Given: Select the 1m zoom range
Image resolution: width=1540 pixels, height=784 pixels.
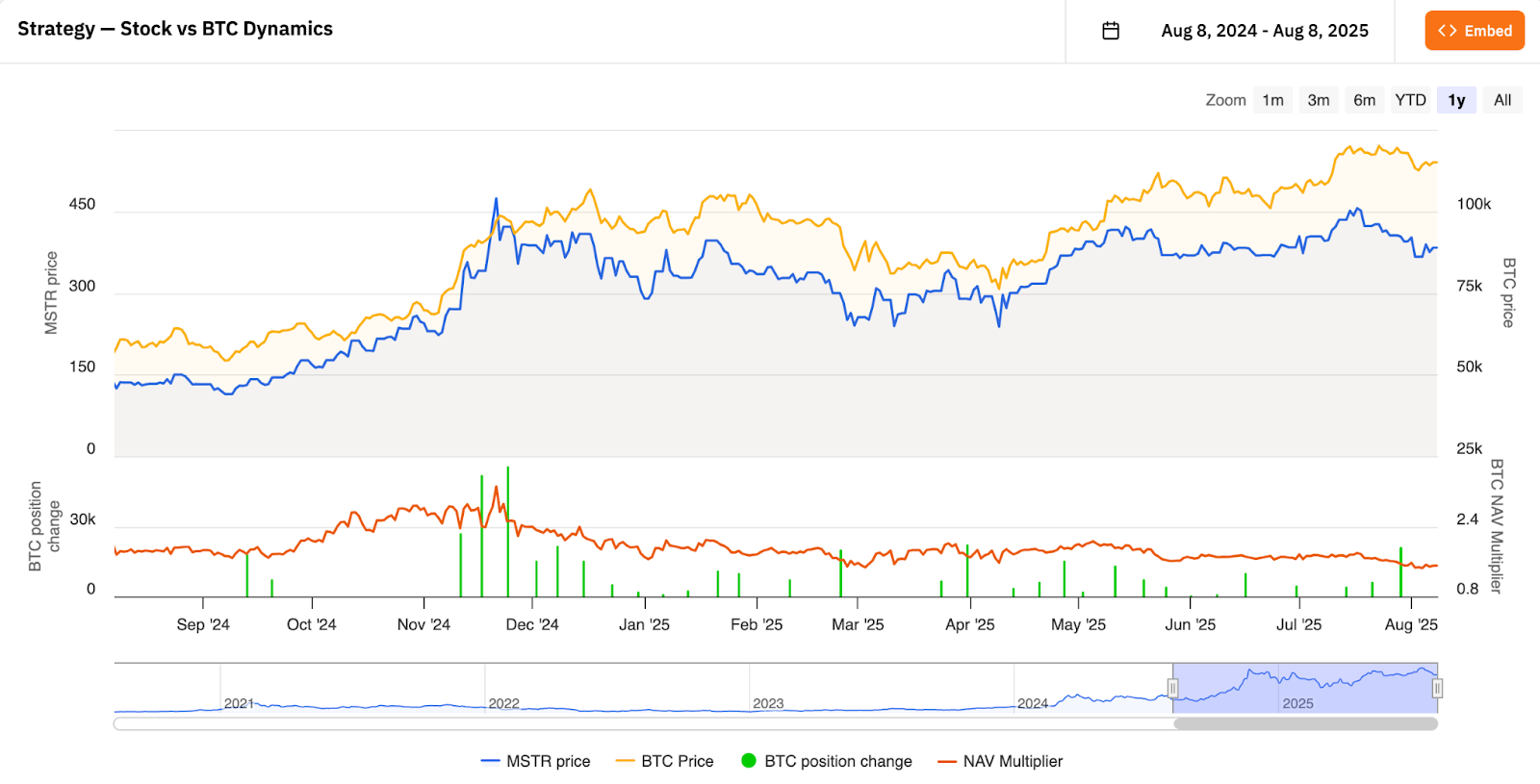Looking at the screenshot, I should pyautogui.click(x=1272, y=100).
